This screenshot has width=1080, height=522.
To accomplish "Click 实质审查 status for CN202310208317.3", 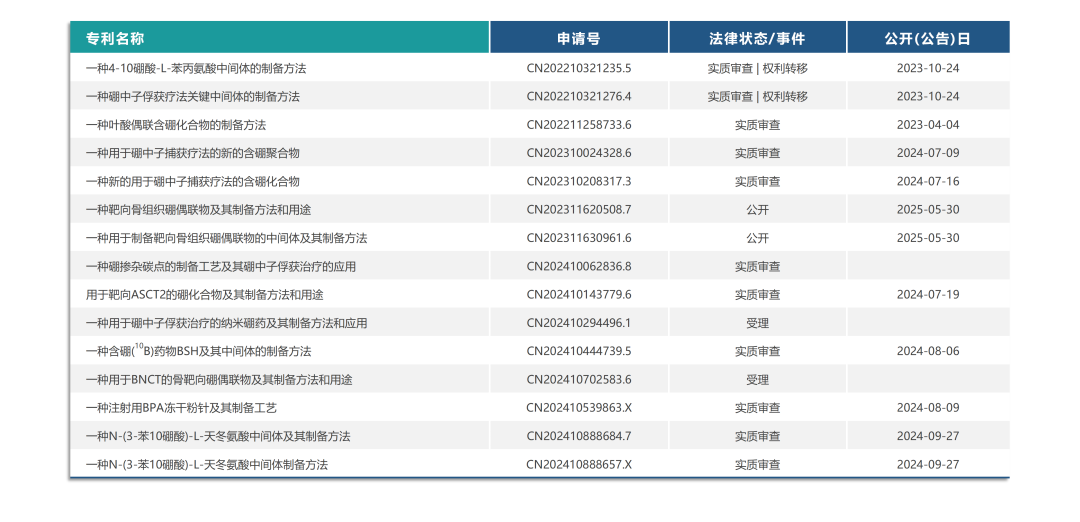I will tap(758, 181).
